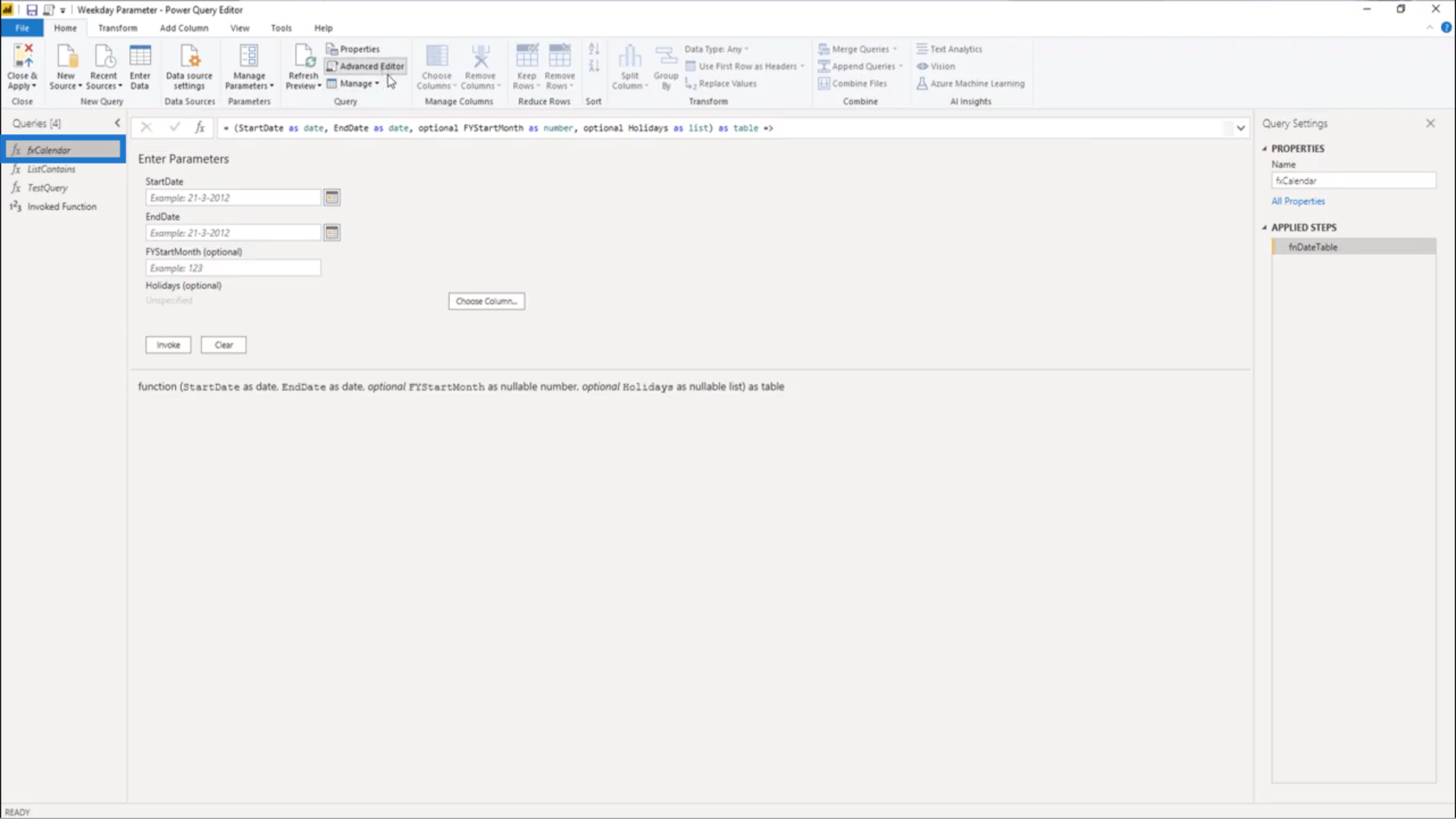The width and height of the screenshot is (1456, 819).
Task: Click the Clear button
Action: pos(224,345)
